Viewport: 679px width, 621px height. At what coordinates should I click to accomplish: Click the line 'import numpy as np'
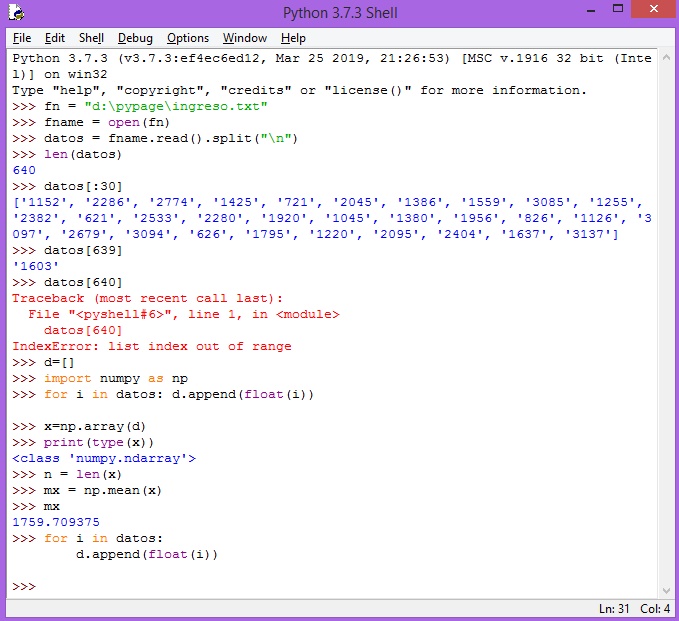pos(116,378)
